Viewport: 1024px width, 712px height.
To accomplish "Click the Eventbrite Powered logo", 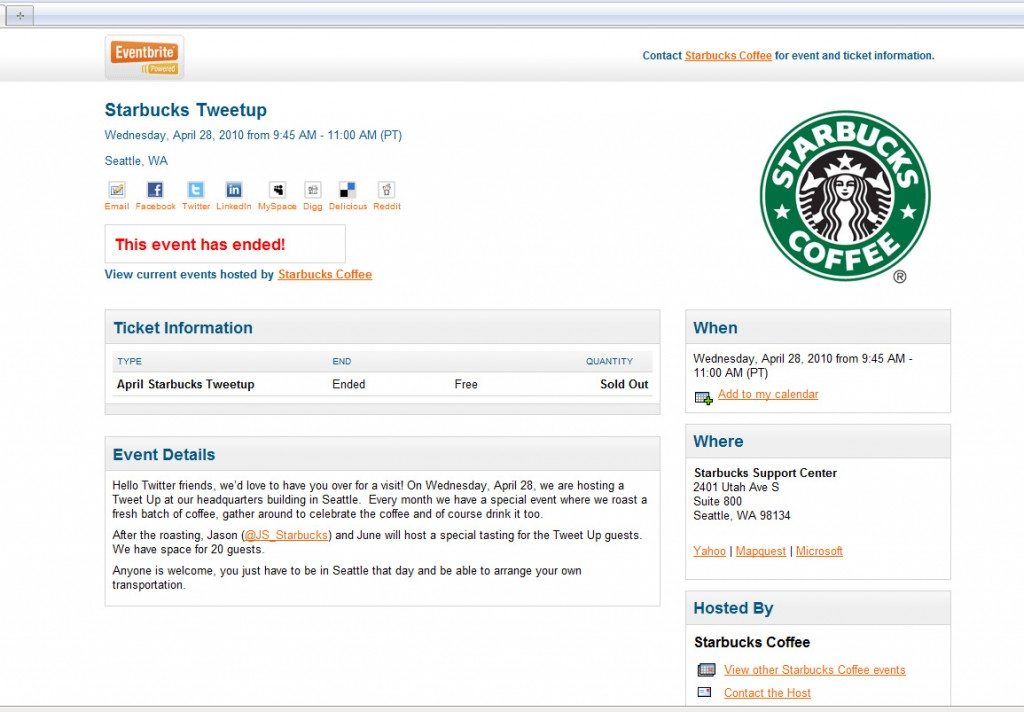I will [145, 56].
